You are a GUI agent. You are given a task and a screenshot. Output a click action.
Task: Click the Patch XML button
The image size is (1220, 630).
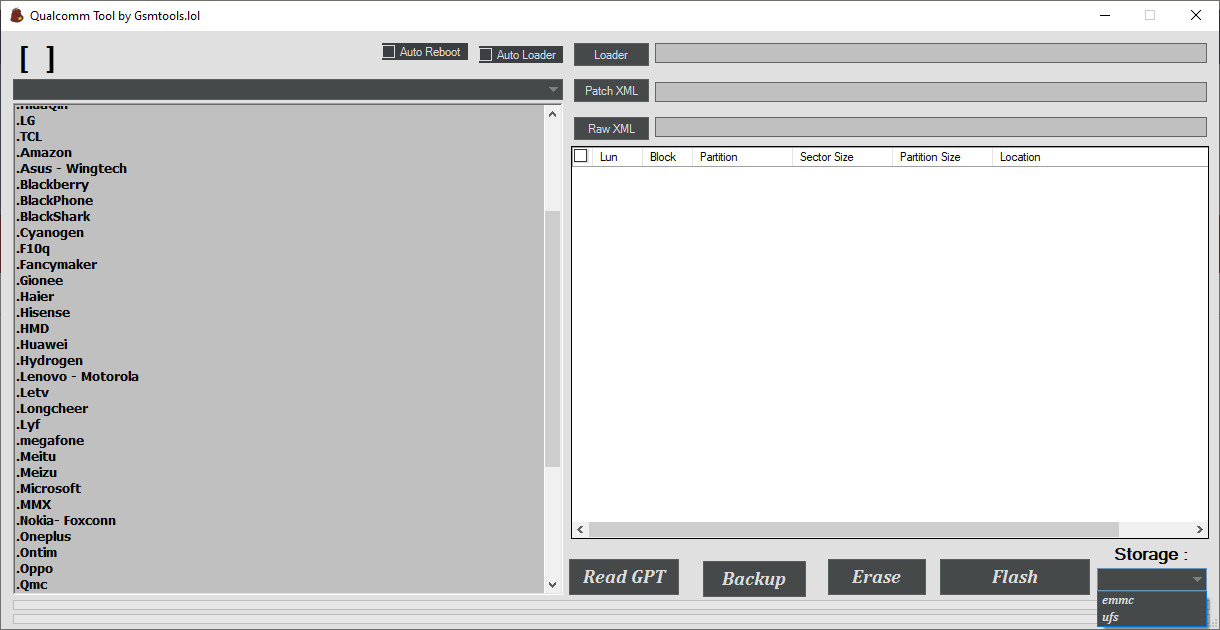coord(610,90)
